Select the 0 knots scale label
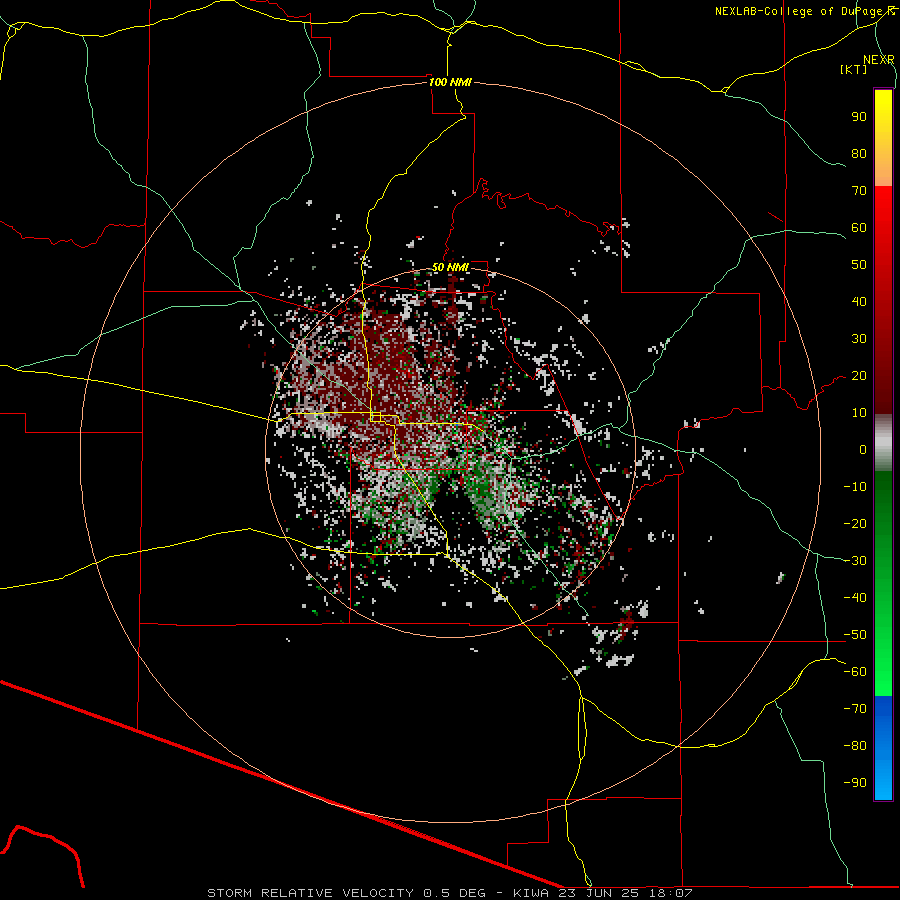Viewport: 900px width, 900px height. (x=863, y=449)
